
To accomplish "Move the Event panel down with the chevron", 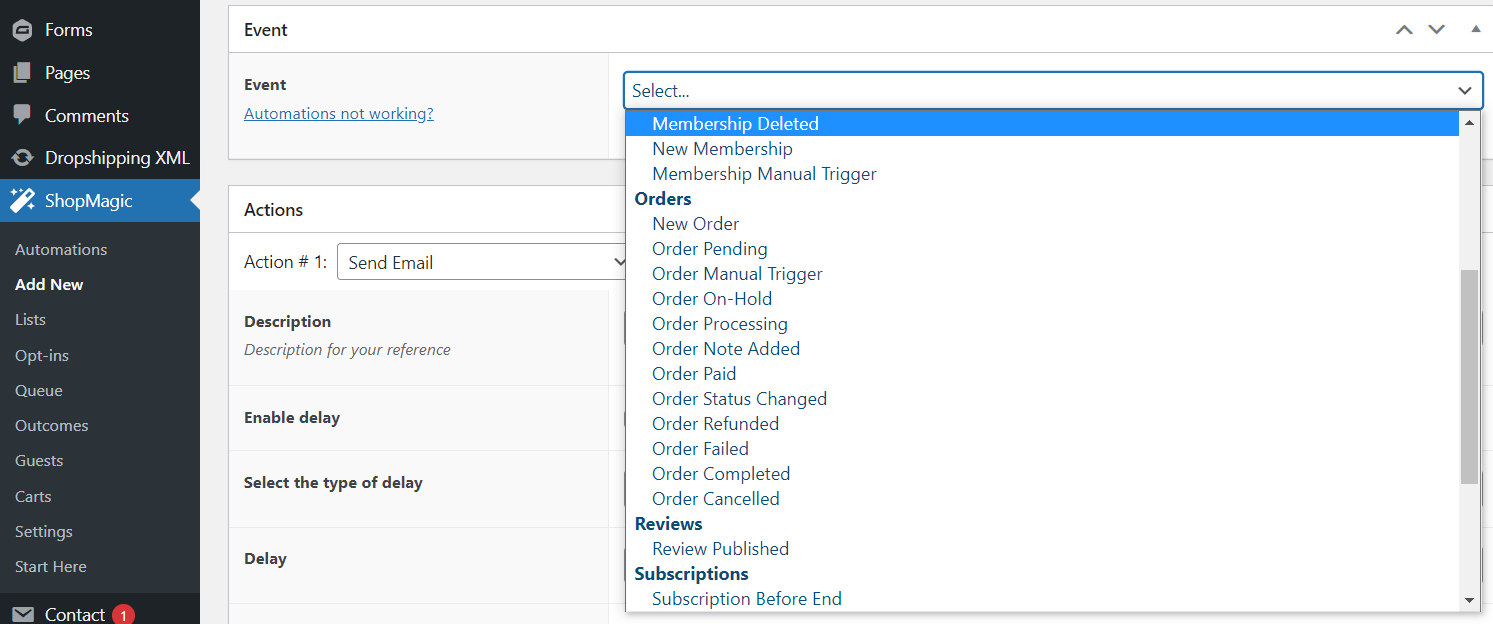I will pos(1436,29).
